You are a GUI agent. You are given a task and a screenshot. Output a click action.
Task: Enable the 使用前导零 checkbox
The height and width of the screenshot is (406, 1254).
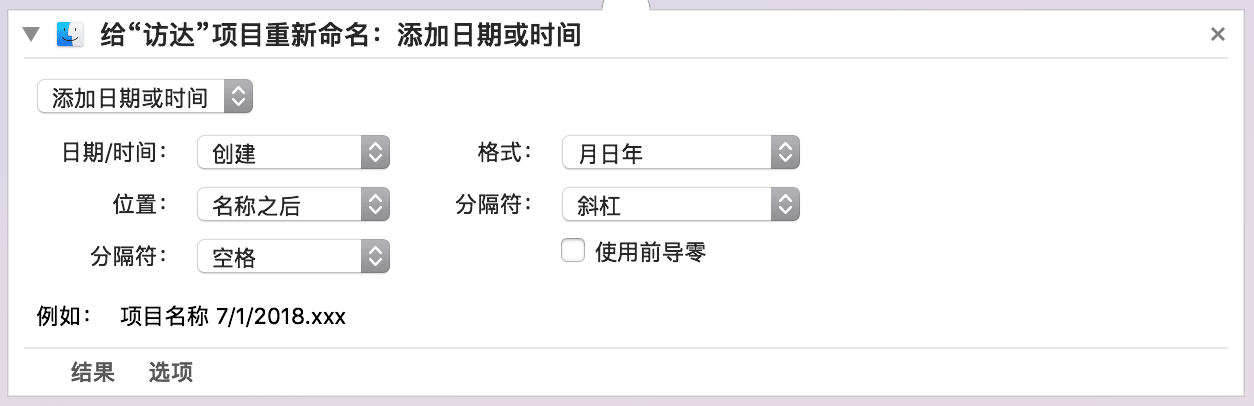pos(573,251)
